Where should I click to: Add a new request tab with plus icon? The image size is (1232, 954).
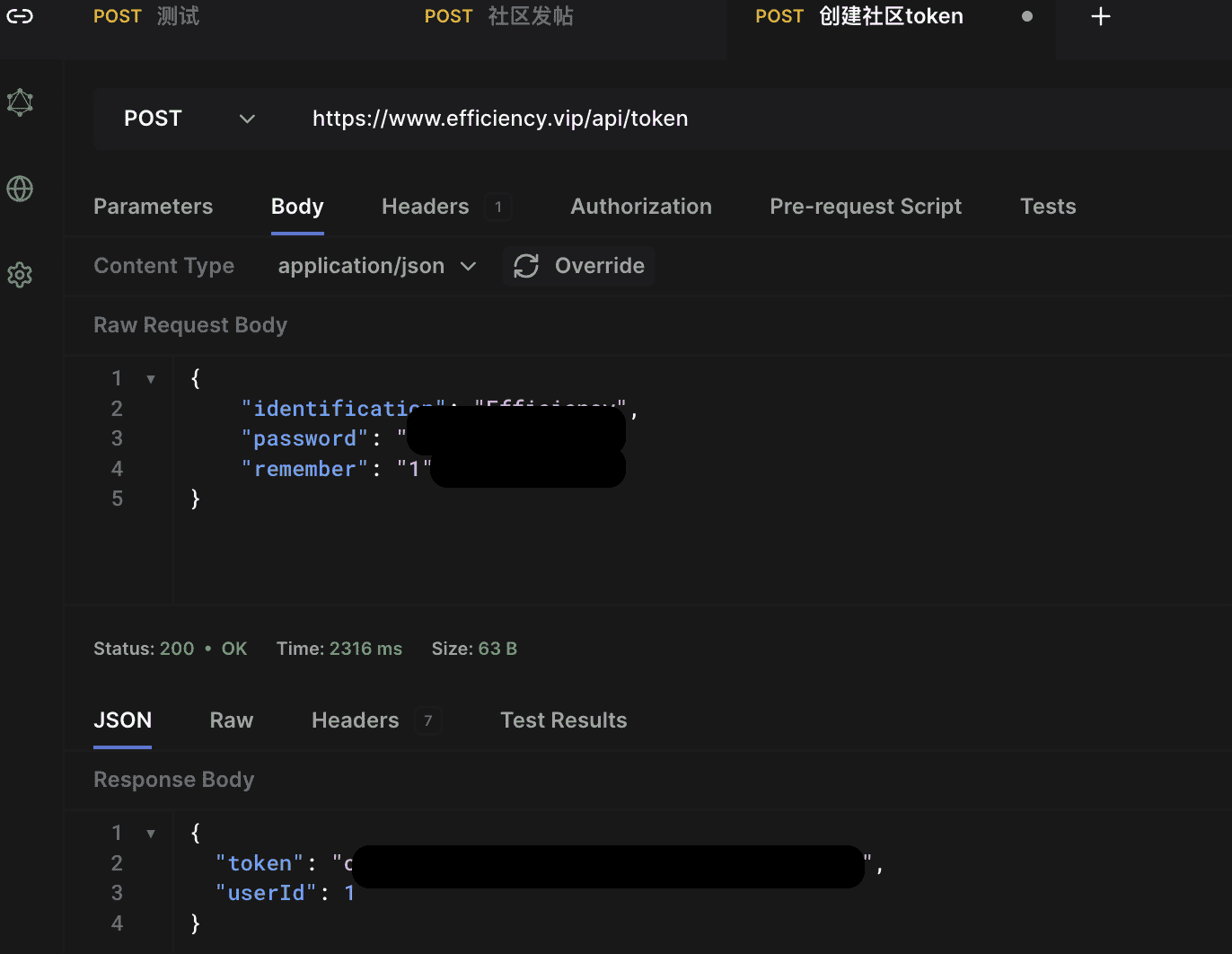pyautogui.click(x=1100, y=16)
